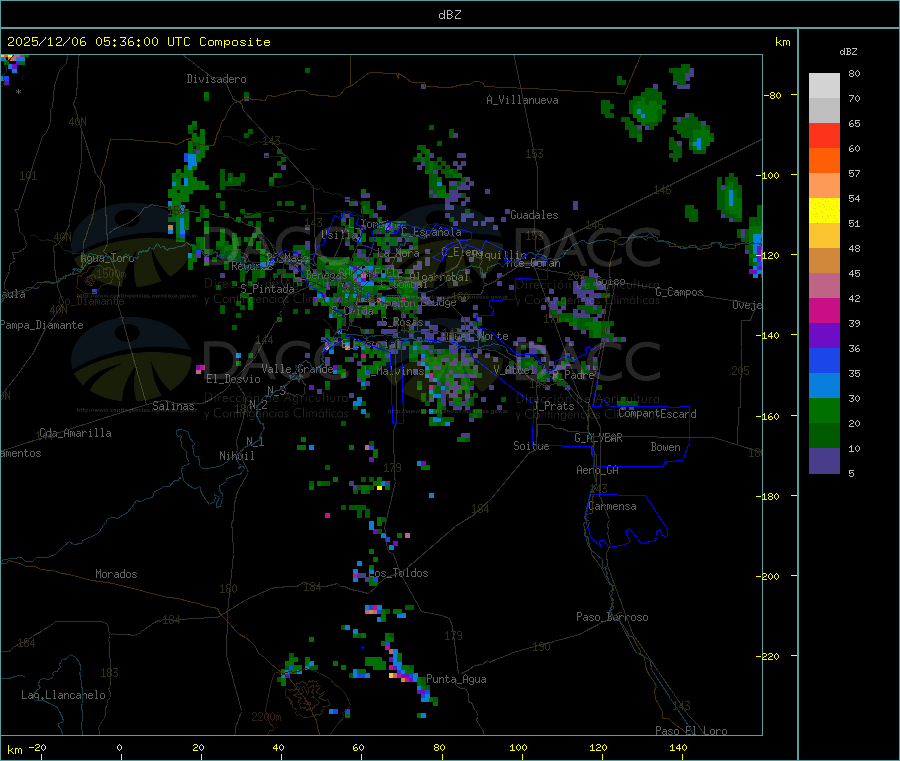Click the timestamp 2025/12/06 05:36:00 UTC Composite

coord(138,42)
